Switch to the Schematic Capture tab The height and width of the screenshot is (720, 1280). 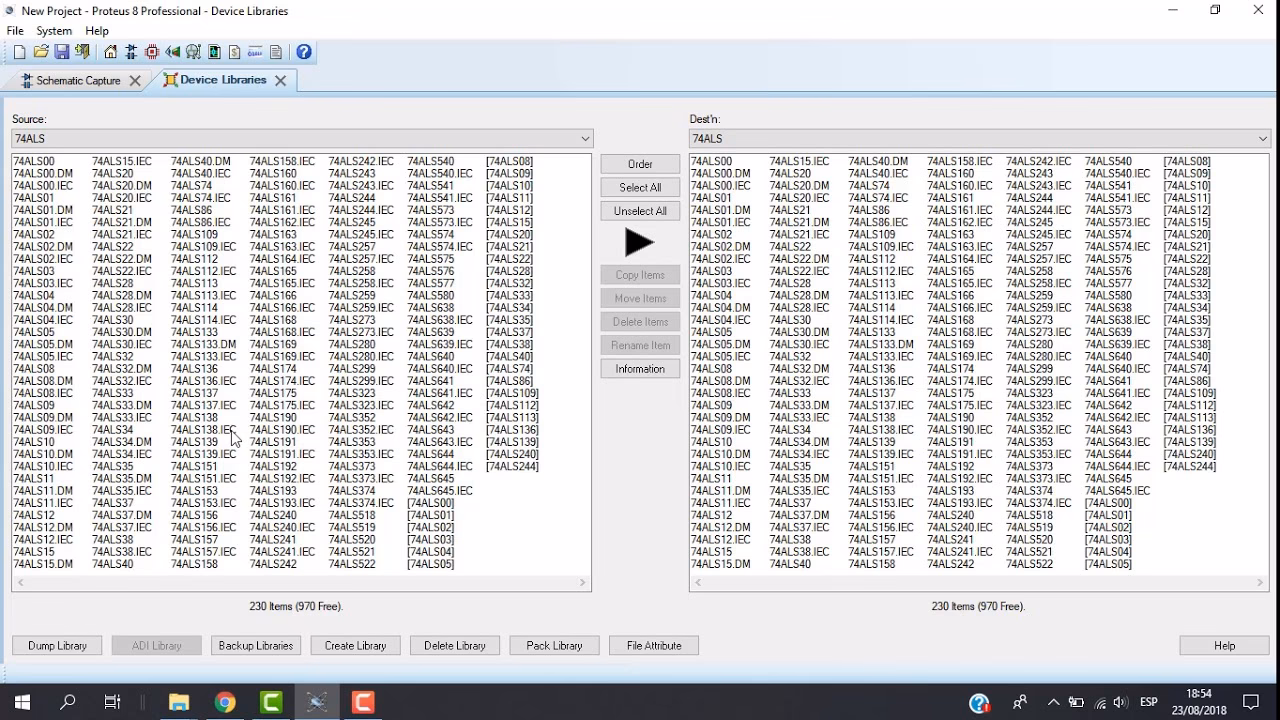point(78,81)
